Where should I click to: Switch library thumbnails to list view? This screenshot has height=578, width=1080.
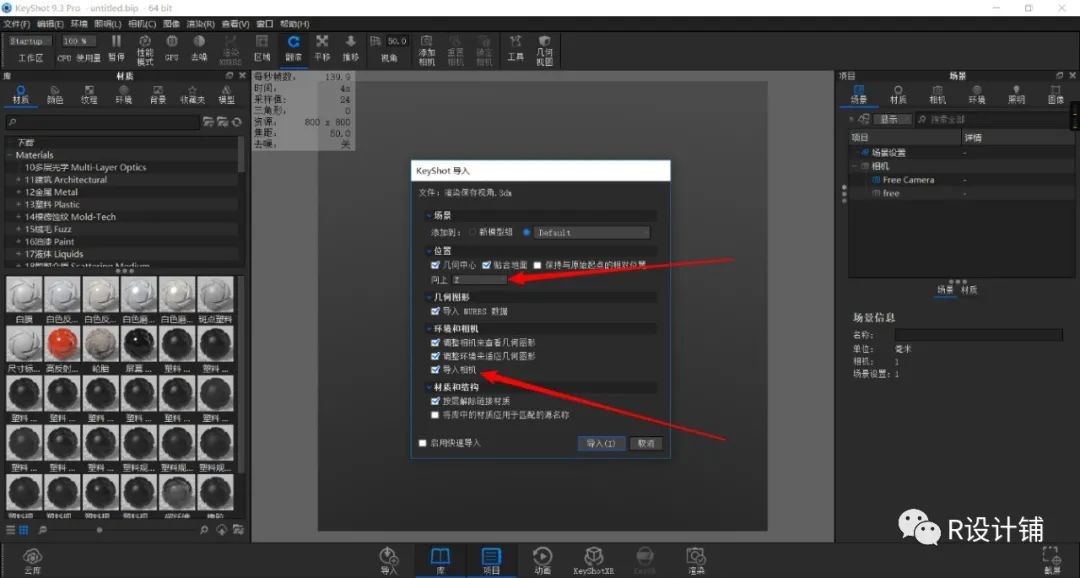point(10,530)
